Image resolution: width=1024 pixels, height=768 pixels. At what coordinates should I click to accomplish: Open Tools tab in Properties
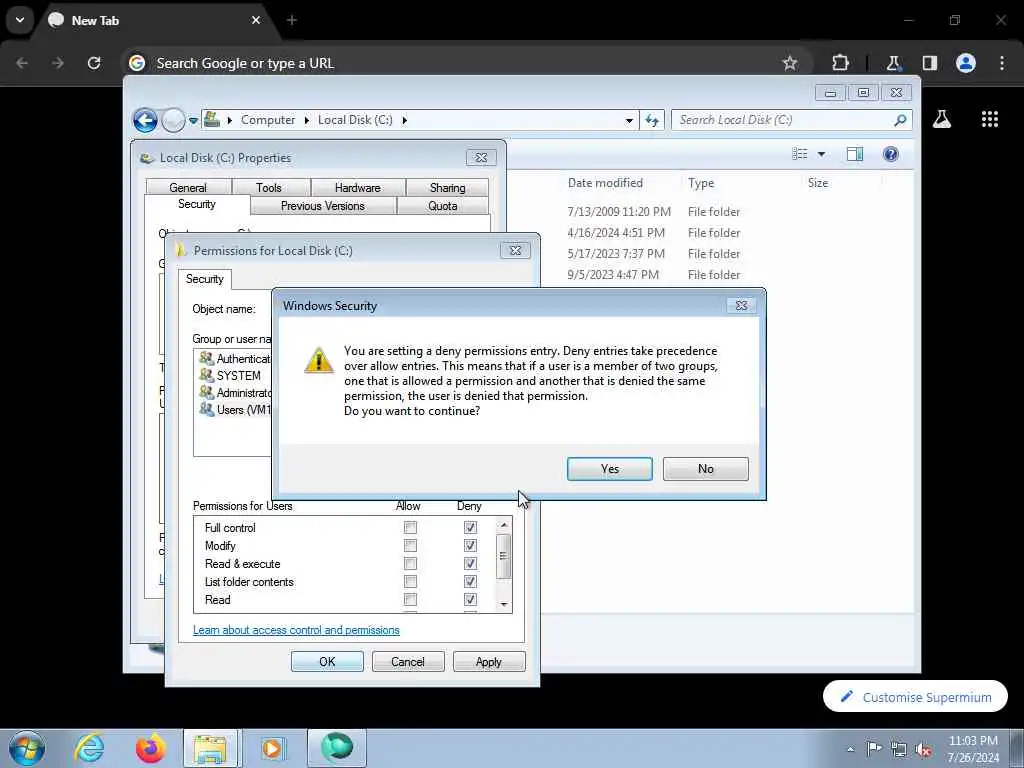pyautogui.click(x=269, y=188)
